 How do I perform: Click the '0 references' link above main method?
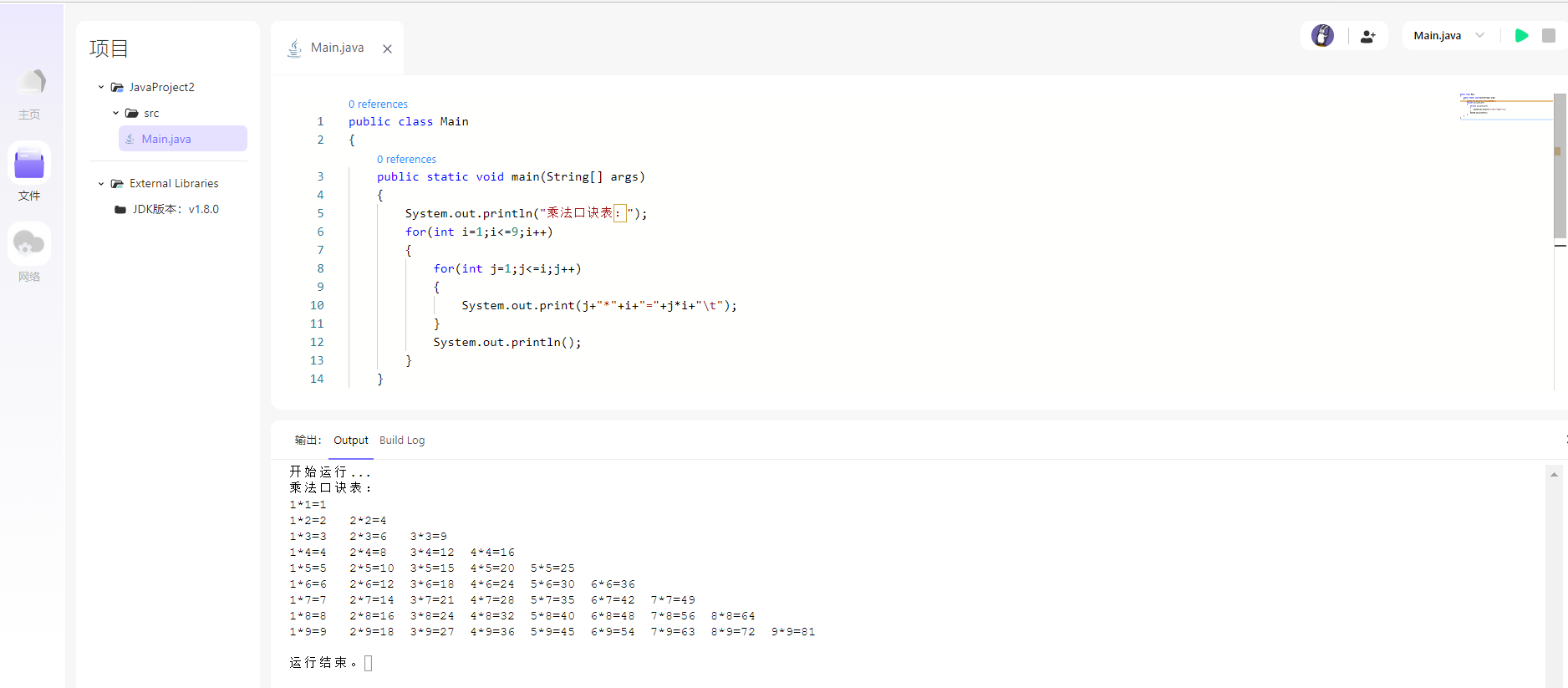[406, 159]
